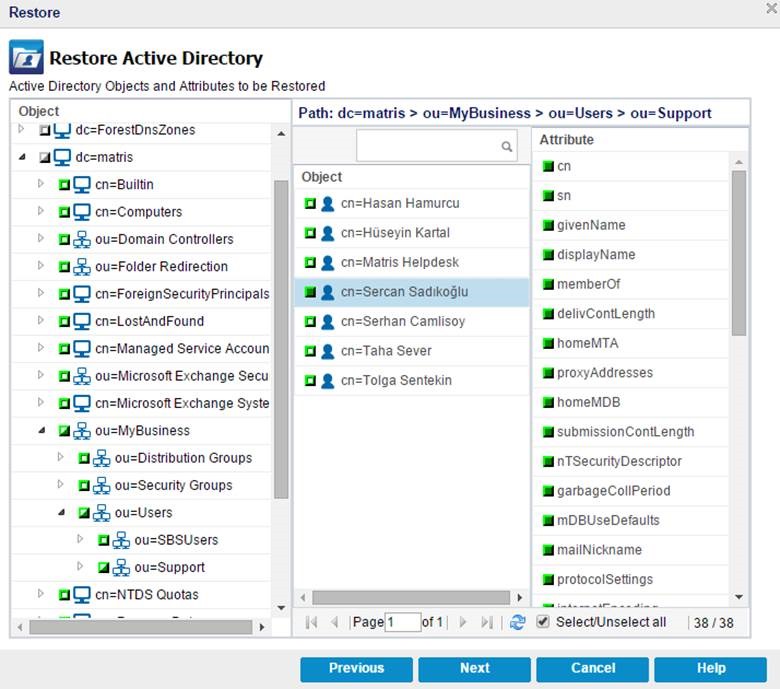
Task: Toggle cn=Computers tree checkbox
Action: coord(64,212)
